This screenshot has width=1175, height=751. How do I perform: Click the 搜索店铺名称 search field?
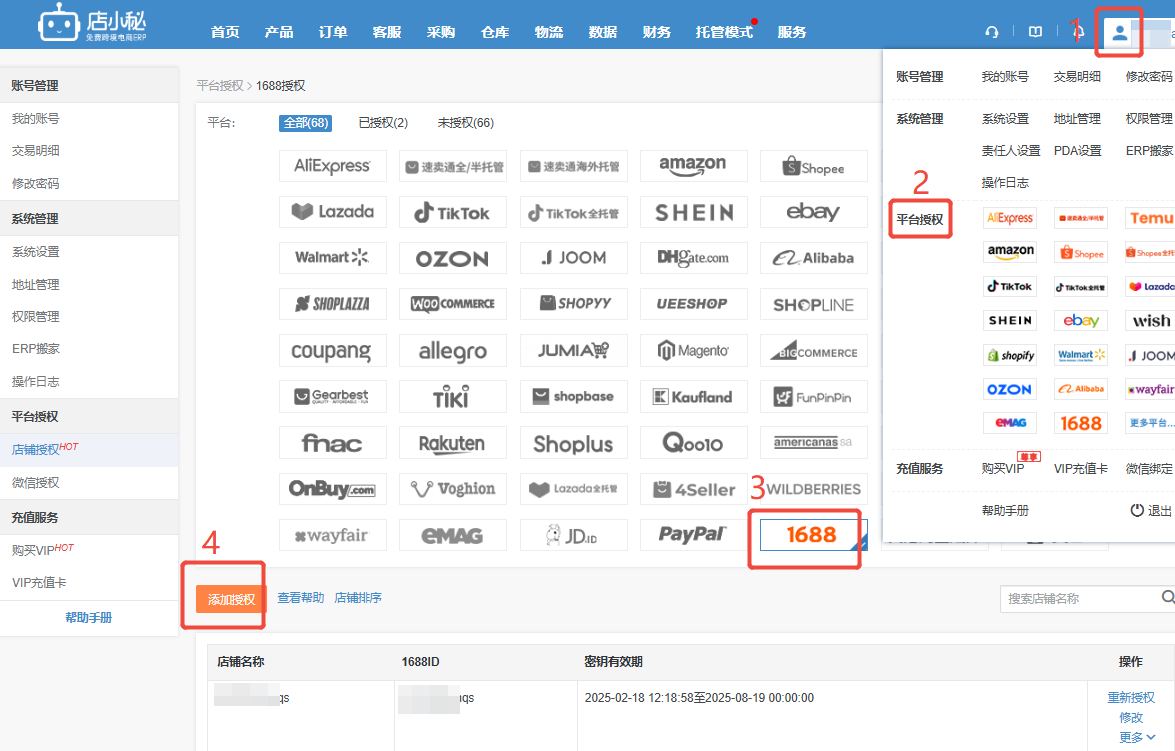point(1079,599)
